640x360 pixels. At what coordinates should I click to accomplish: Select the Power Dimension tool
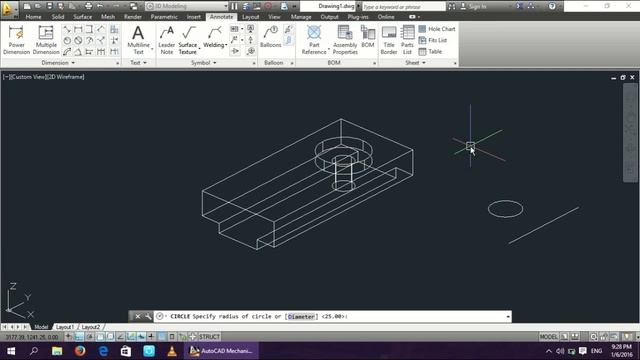pos(16,40)
